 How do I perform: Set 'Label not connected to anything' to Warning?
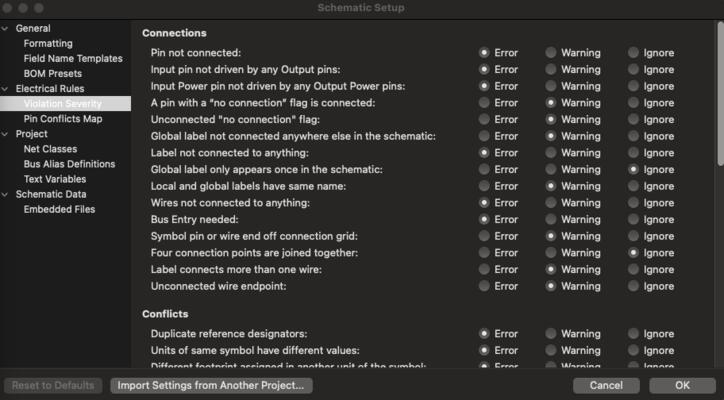[551, 153]
